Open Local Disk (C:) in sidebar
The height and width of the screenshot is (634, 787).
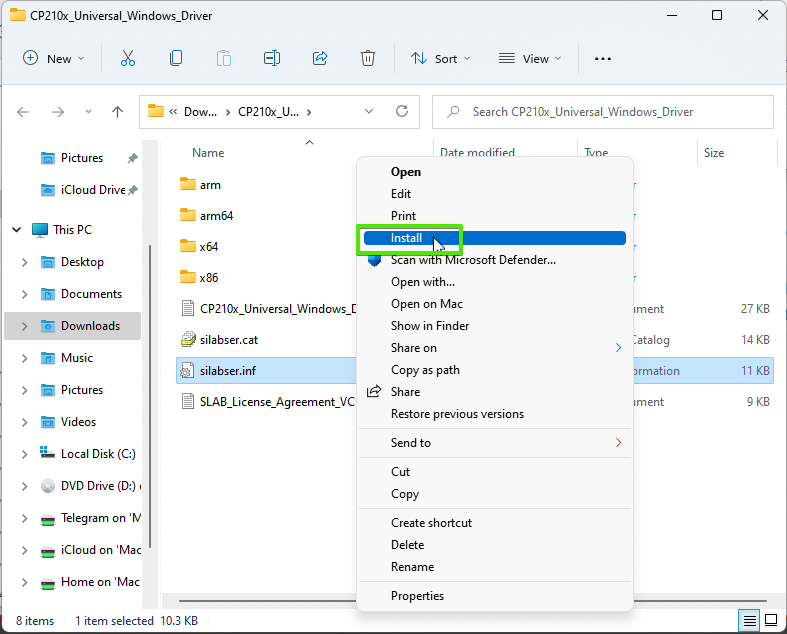(x=97, y=454)
